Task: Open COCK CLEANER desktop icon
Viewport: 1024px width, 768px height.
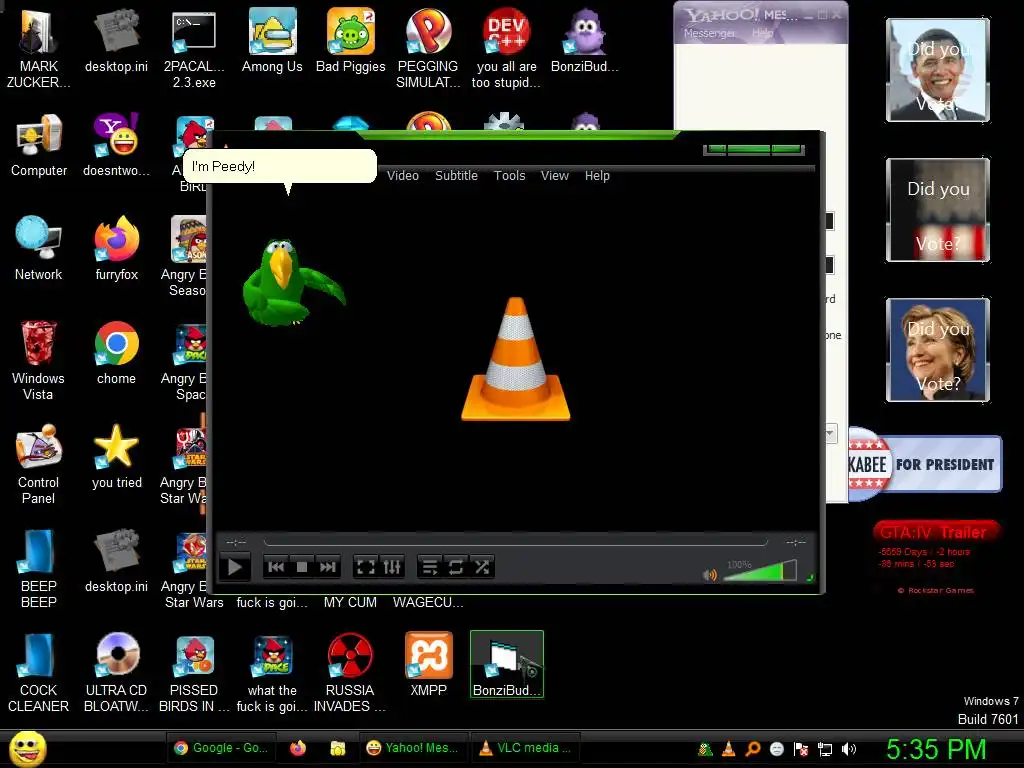Action: pos(38,673)
